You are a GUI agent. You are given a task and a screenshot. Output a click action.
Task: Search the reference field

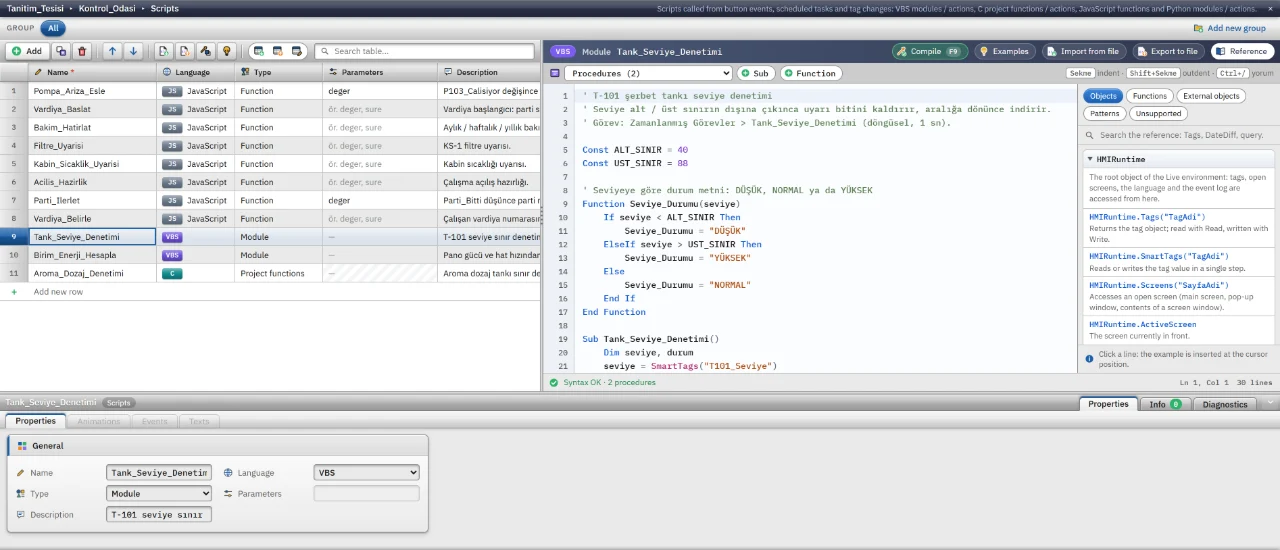pyautogui.click(x=1180, y=135)
